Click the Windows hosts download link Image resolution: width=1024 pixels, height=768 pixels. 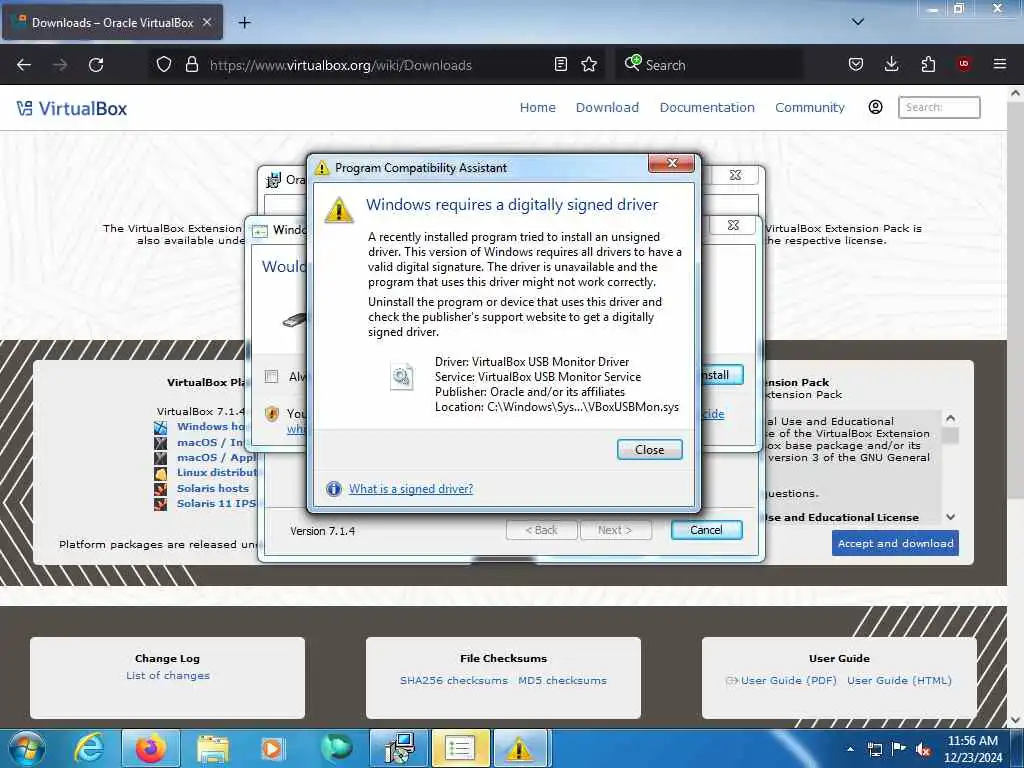[x=211, y=426]
